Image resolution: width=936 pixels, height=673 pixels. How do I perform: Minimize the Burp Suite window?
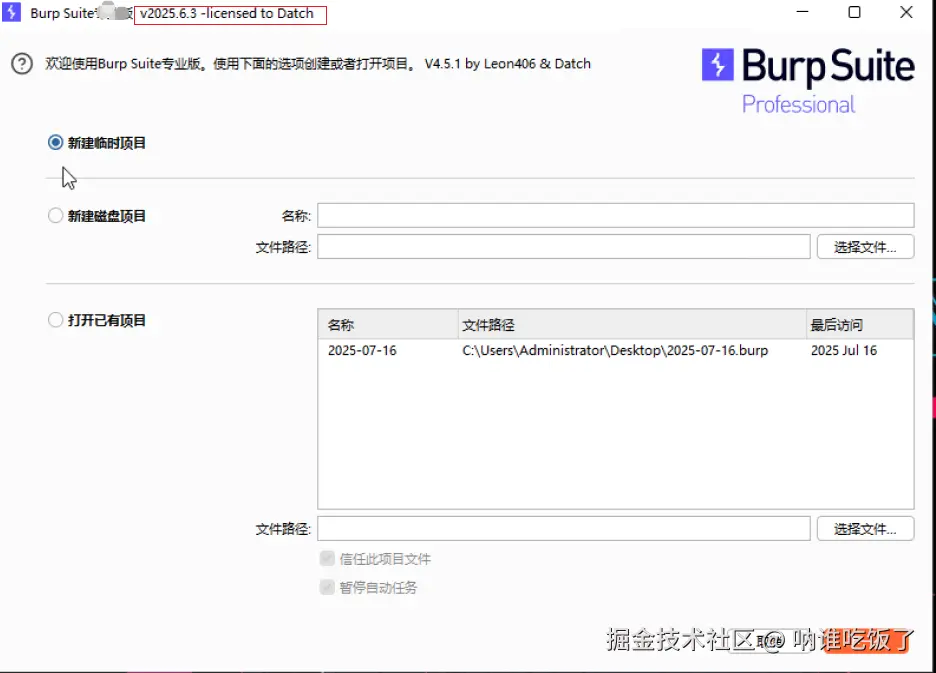(802, 12)
